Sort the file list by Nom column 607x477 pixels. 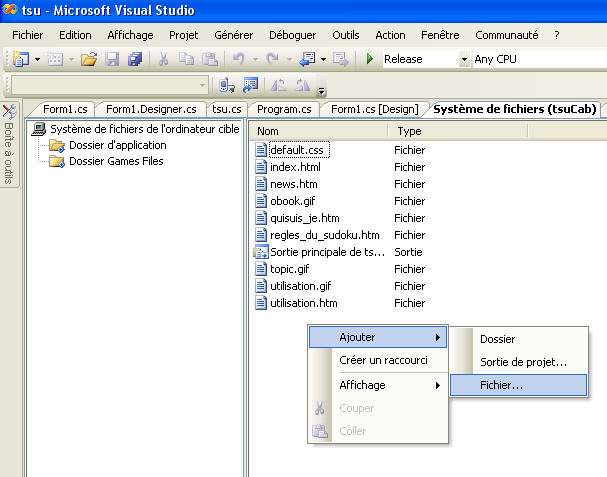(318, 131)
